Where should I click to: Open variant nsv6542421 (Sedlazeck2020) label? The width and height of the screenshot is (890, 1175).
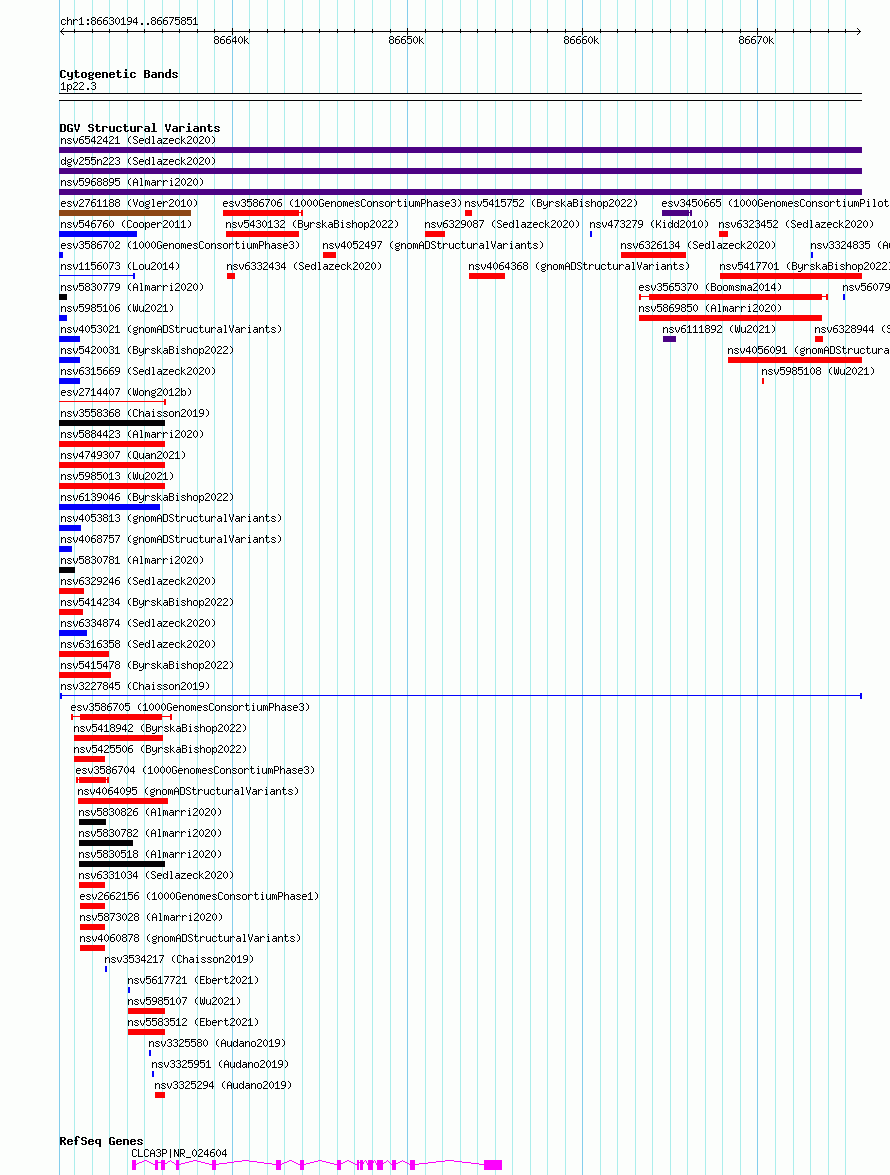[138, 140]
